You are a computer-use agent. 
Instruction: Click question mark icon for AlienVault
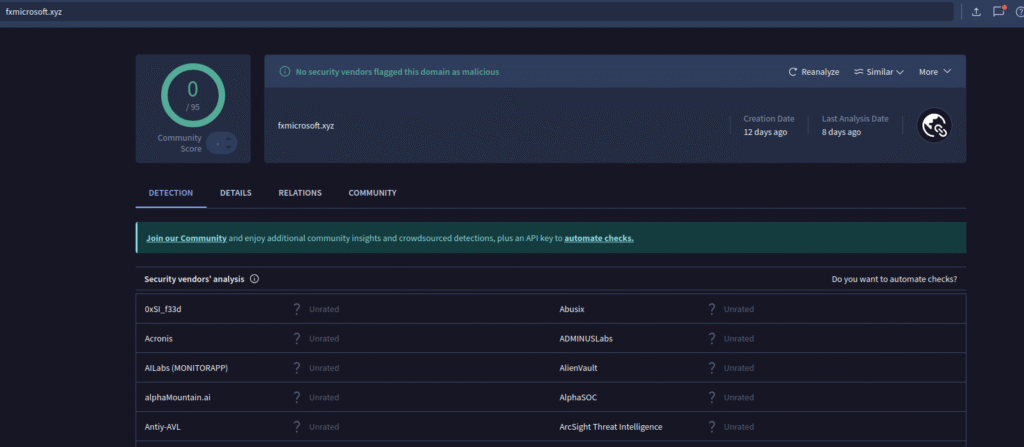click(712, 368)
